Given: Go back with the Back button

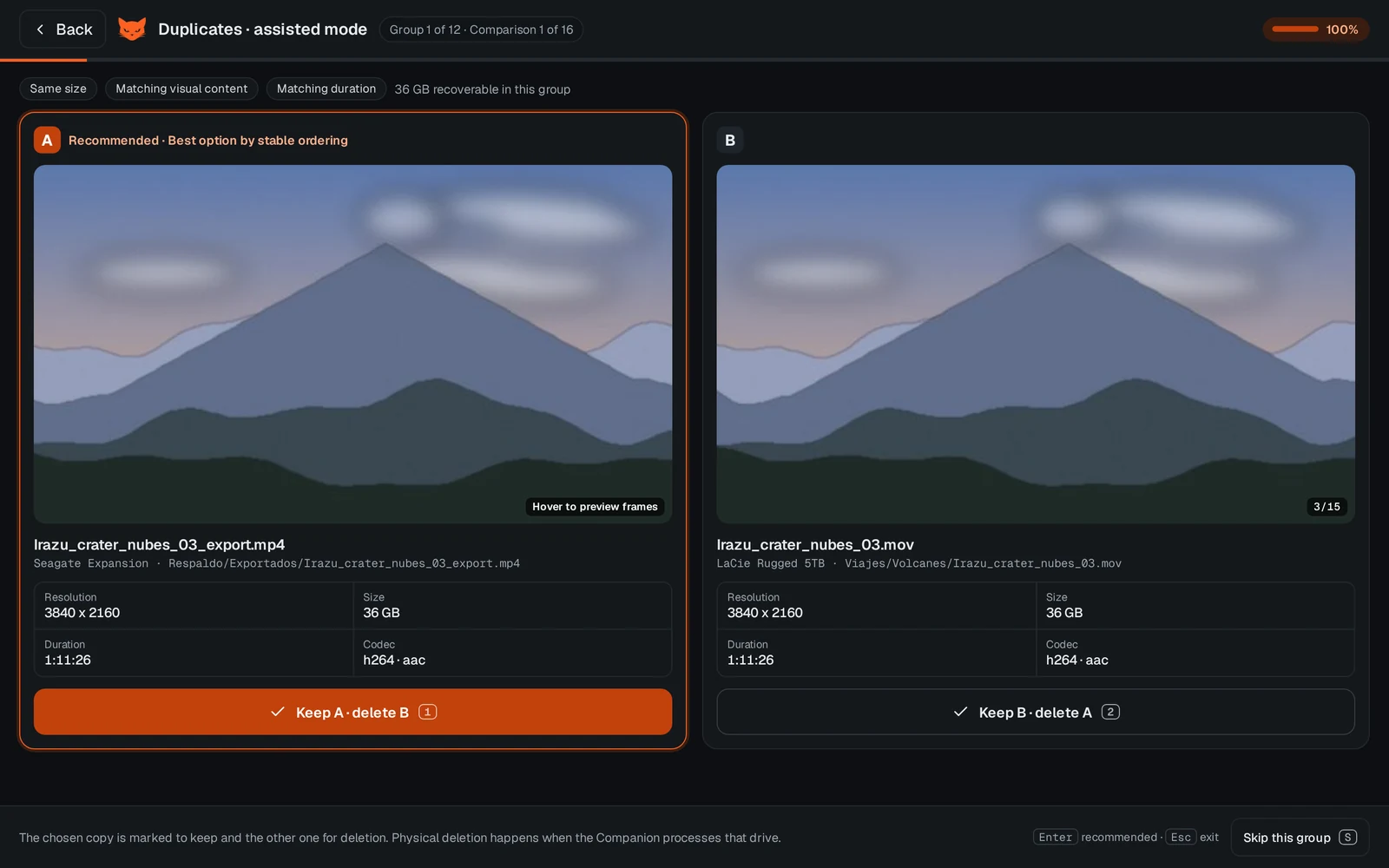Looking at the screenshot, I should click(x=63, y=30).
